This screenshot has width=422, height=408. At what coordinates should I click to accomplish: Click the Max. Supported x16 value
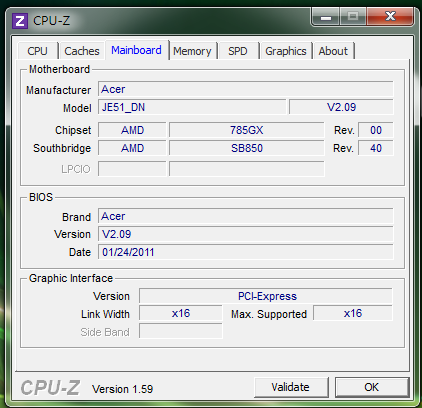(x=353, y=313)
